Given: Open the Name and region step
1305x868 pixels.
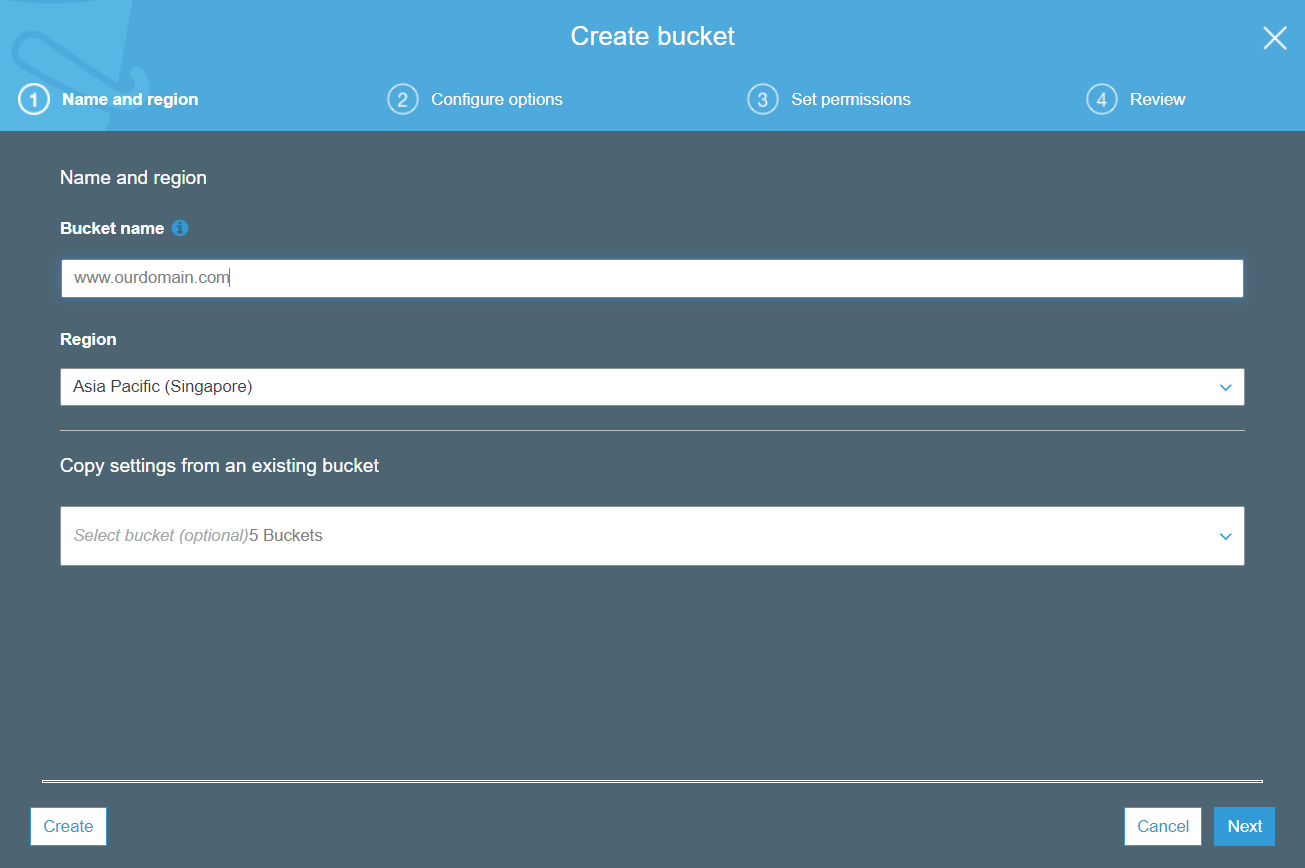Looking at the screenshot, I should click(x=130, y=99).
